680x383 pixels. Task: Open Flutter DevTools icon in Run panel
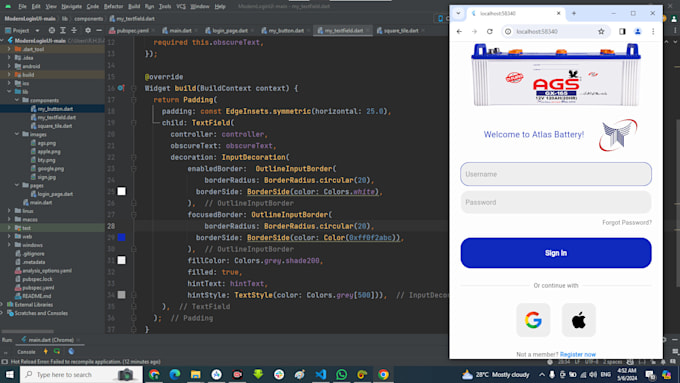tap(72, 351)
